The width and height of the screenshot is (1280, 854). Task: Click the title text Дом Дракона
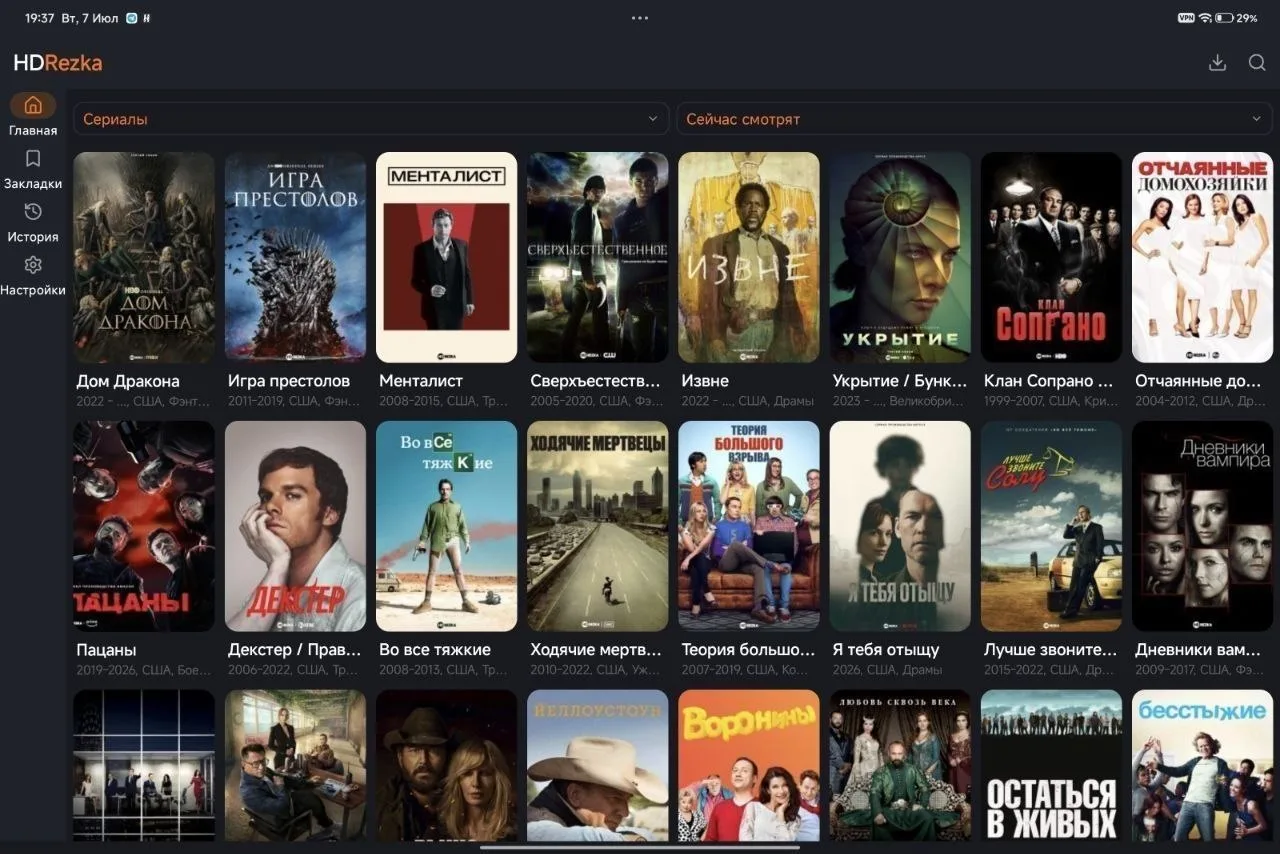128,381
